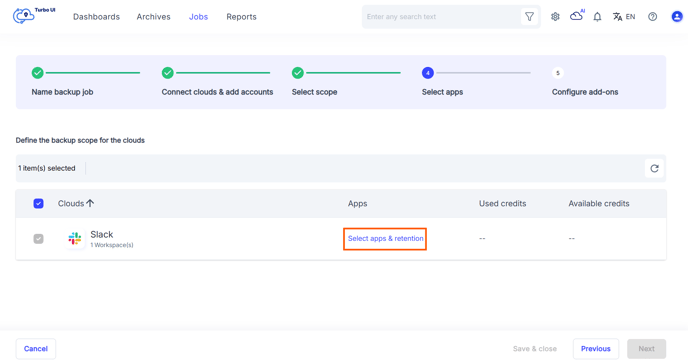This screenshot has width=688, height=364.
Task: Click the Select scope step label
Action: [315, 92]
